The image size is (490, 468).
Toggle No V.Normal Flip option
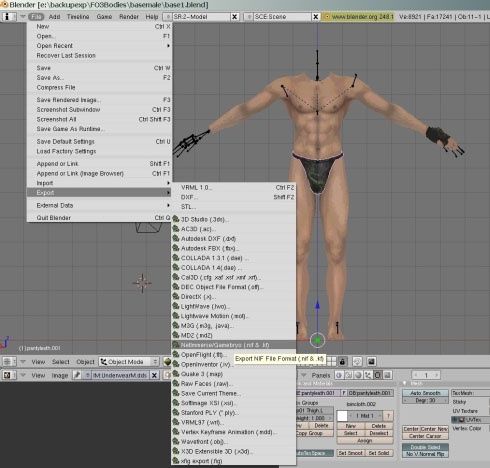pos(425,454)
